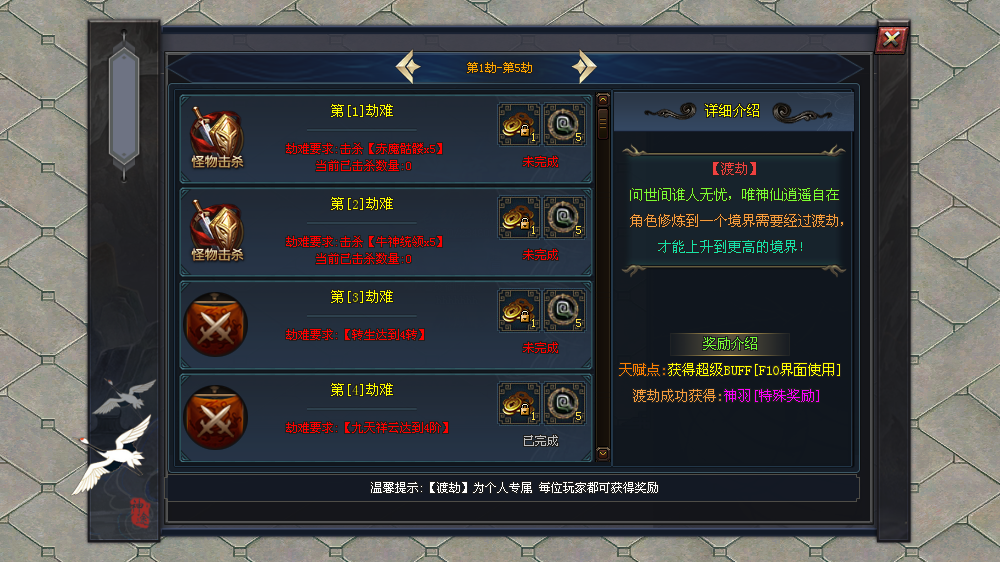Go to the next tribulation page arrow
The image size is (1000, 562).
[584, 67]
